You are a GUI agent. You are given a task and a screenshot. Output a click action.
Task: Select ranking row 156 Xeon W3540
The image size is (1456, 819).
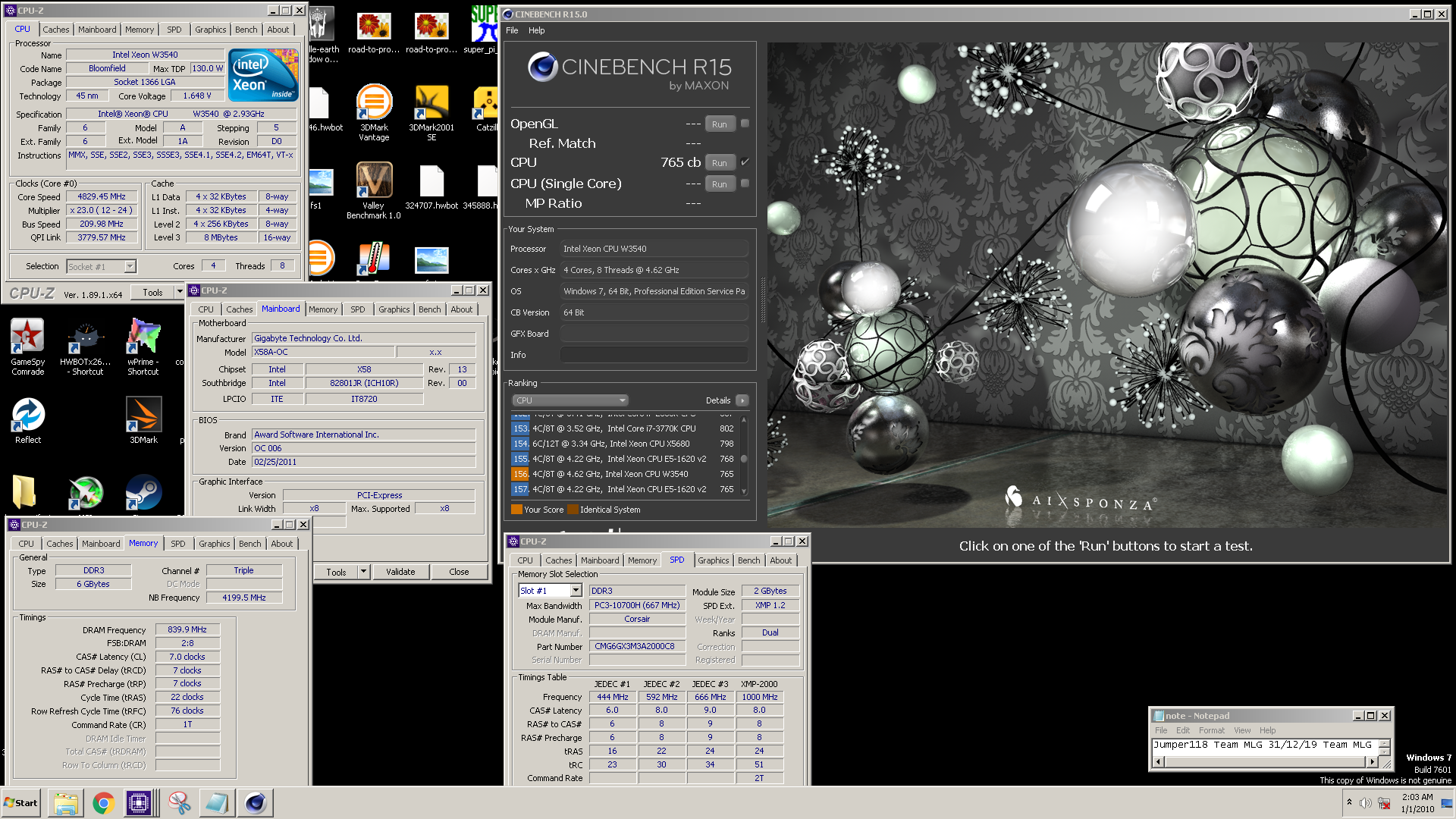tap(623, 474)
